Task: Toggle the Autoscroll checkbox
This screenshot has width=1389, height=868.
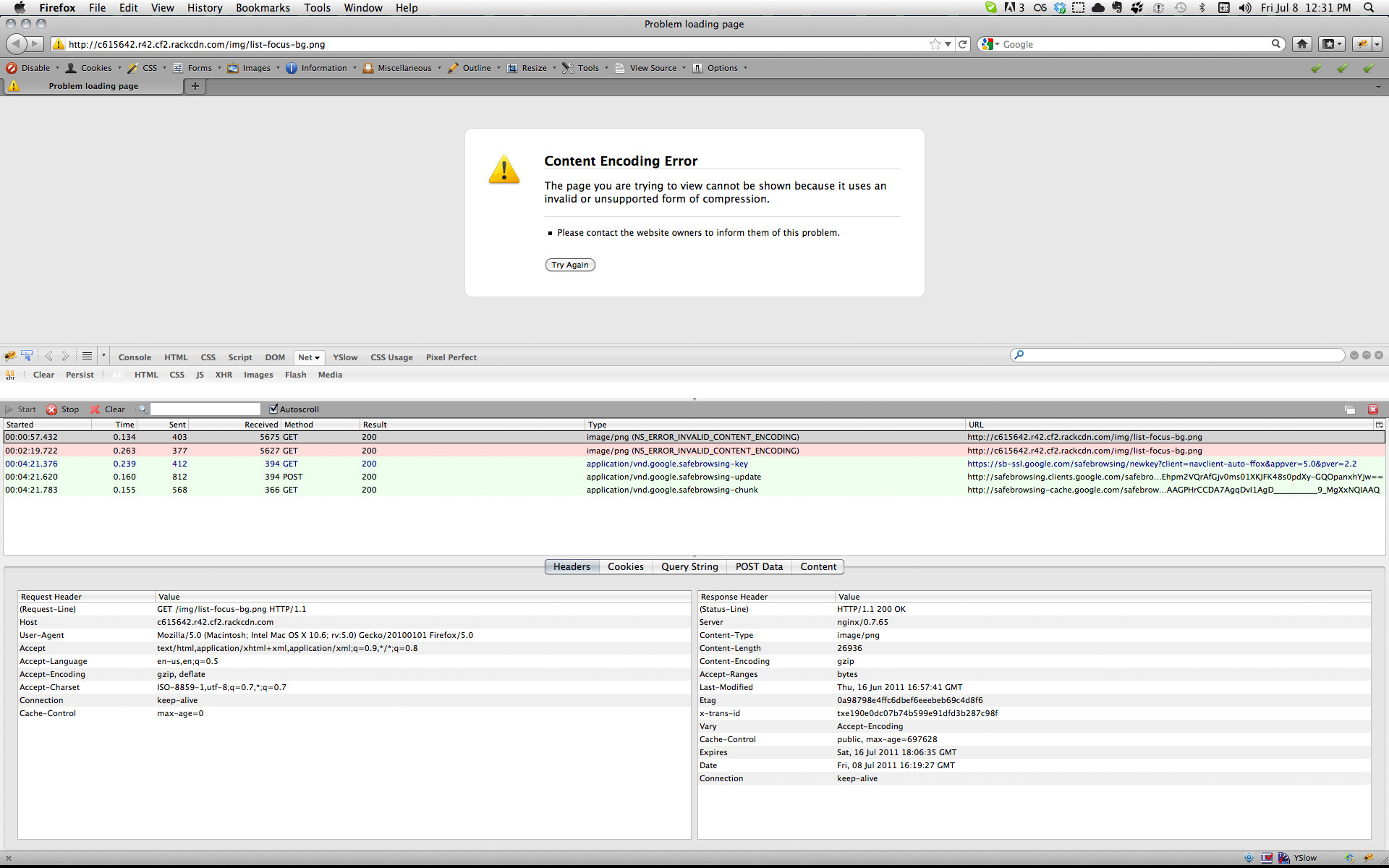Action: [x=274, y=409]
